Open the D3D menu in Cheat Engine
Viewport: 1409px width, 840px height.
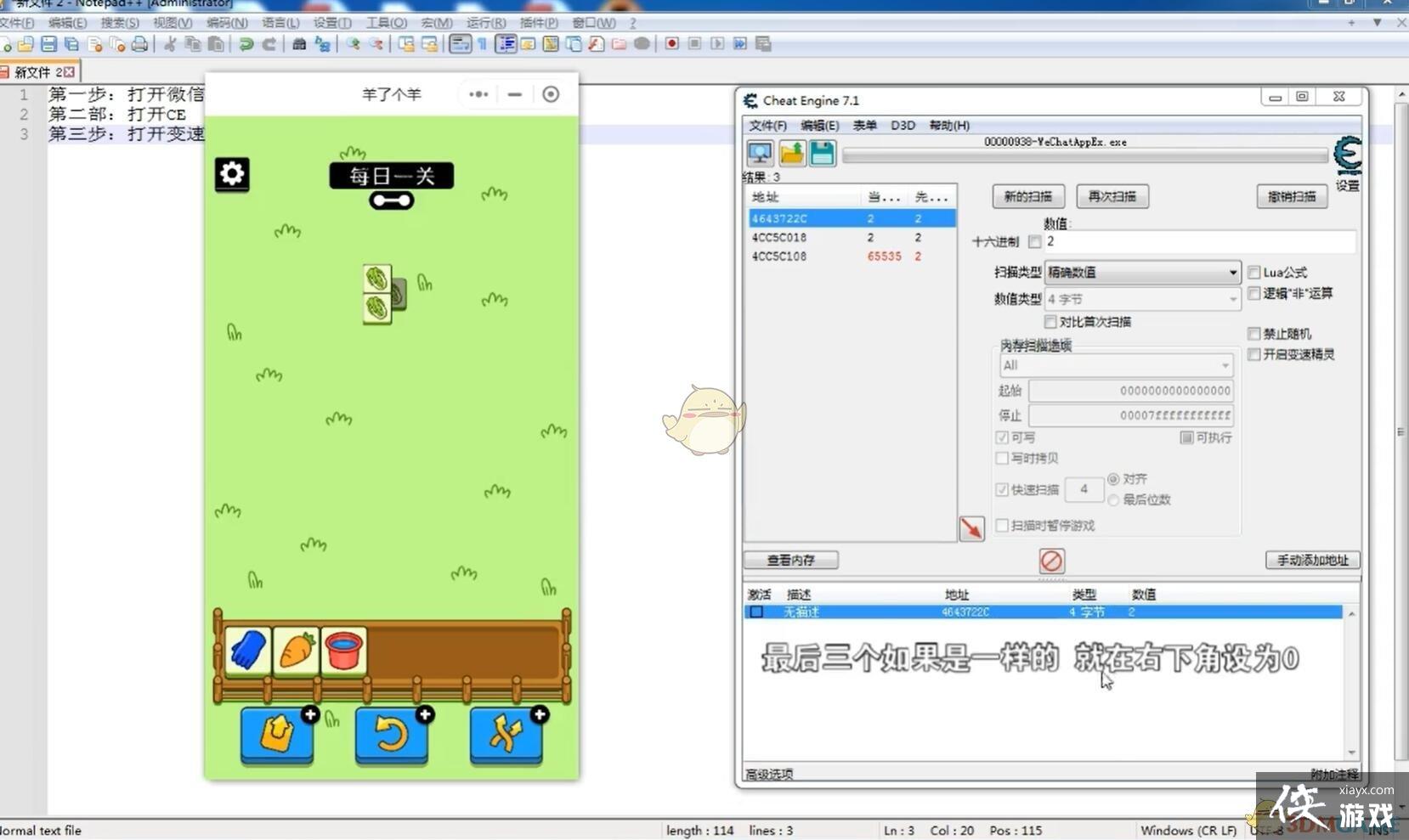tap(903, 125)
